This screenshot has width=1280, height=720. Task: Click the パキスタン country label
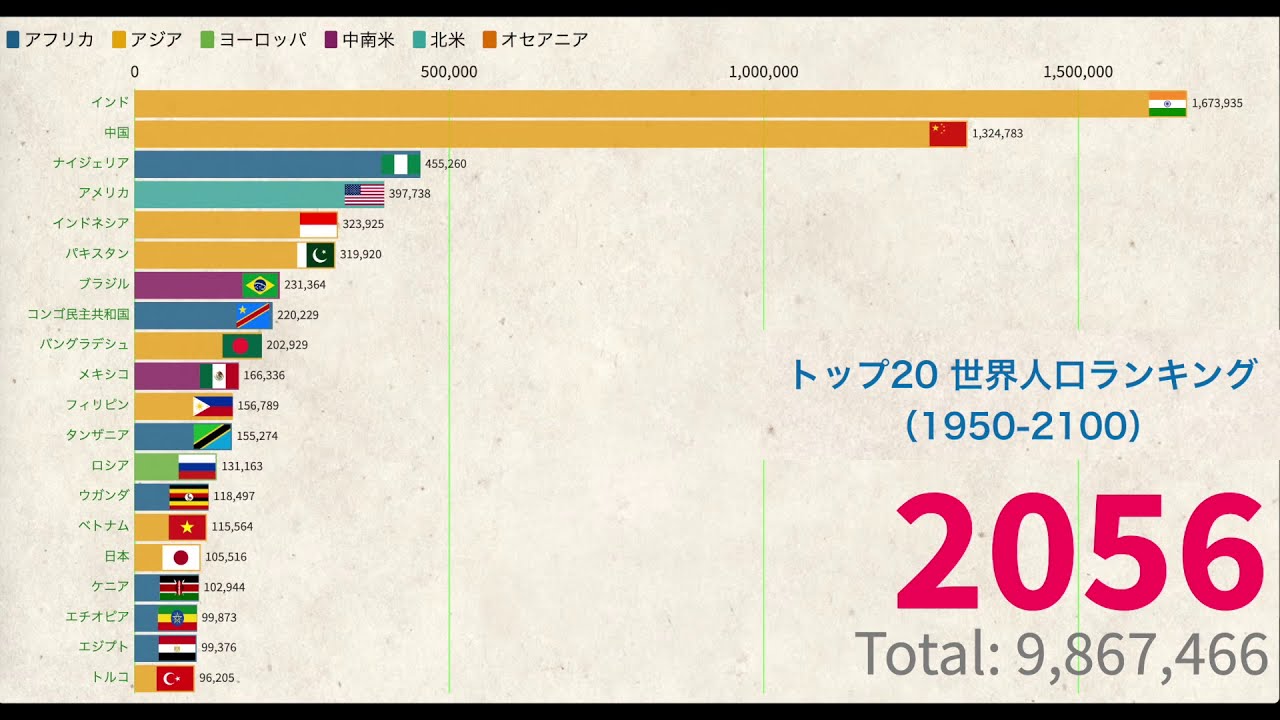pos(97,253)
